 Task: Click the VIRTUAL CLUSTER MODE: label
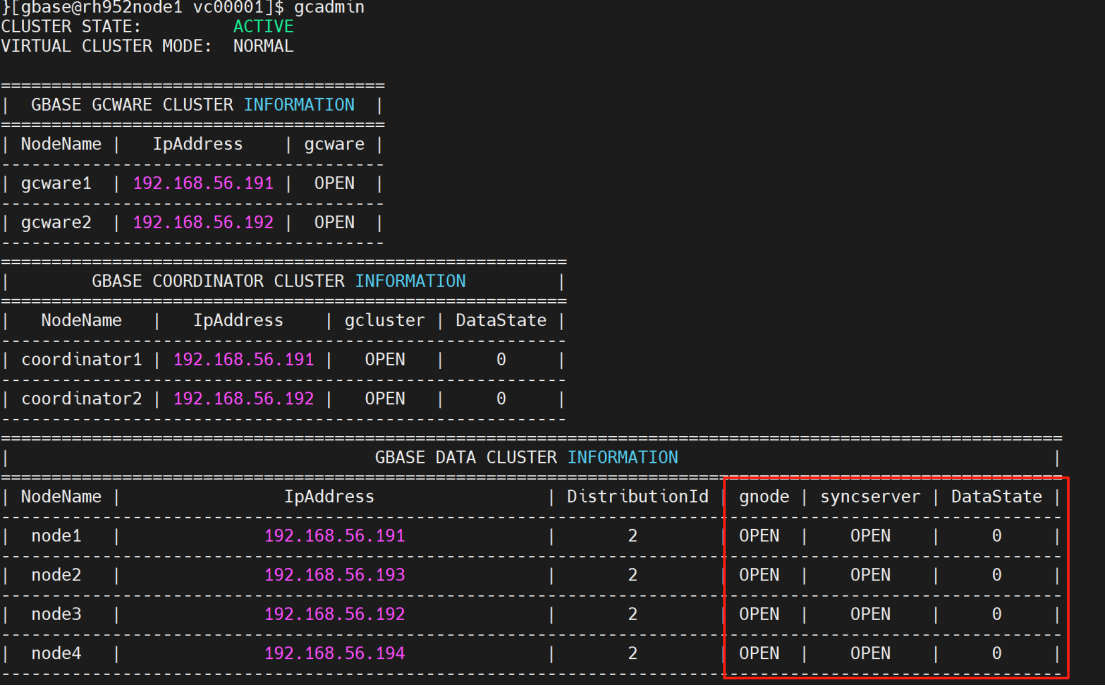coord(106,47)
